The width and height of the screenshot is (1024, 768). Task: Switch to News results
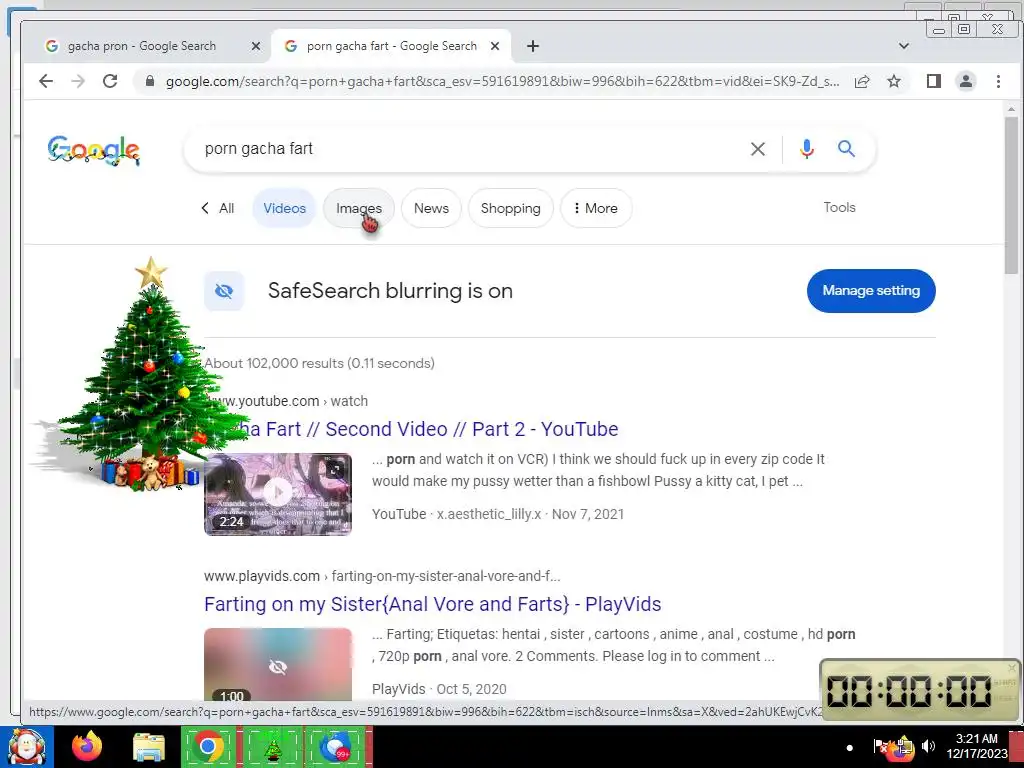coord(431,208)
